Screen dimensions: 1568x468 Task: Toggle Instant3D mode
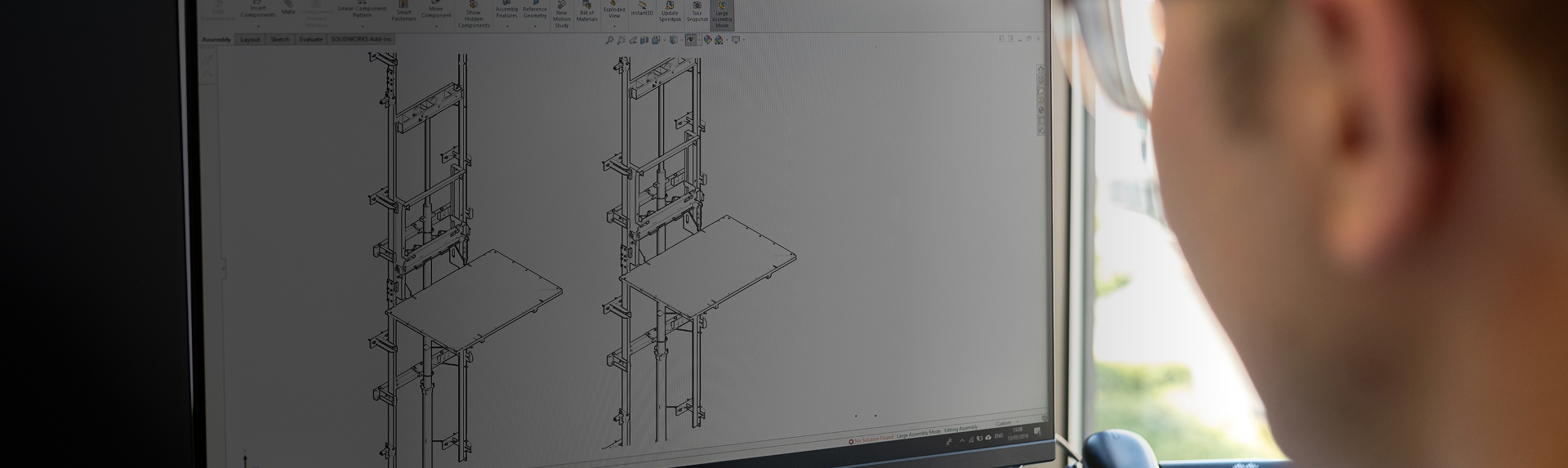642,9
